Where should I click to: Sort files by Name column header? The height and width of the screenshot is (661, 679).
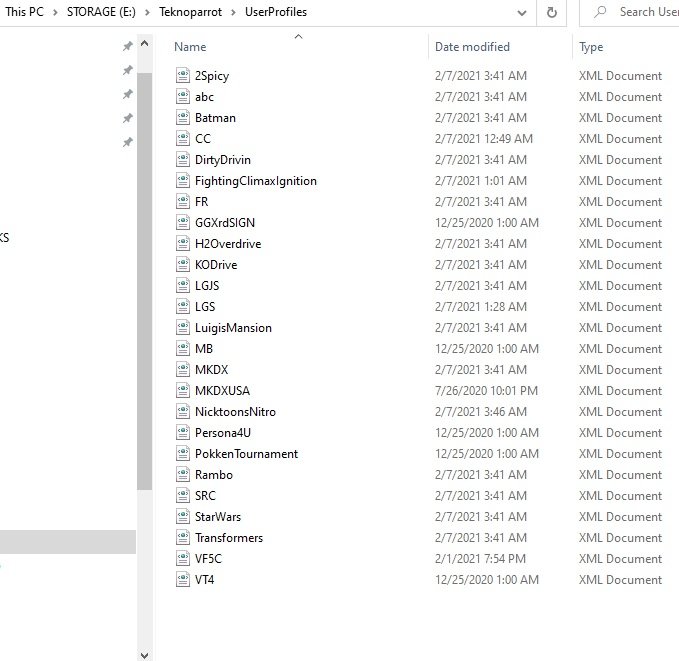click(190, 47)
